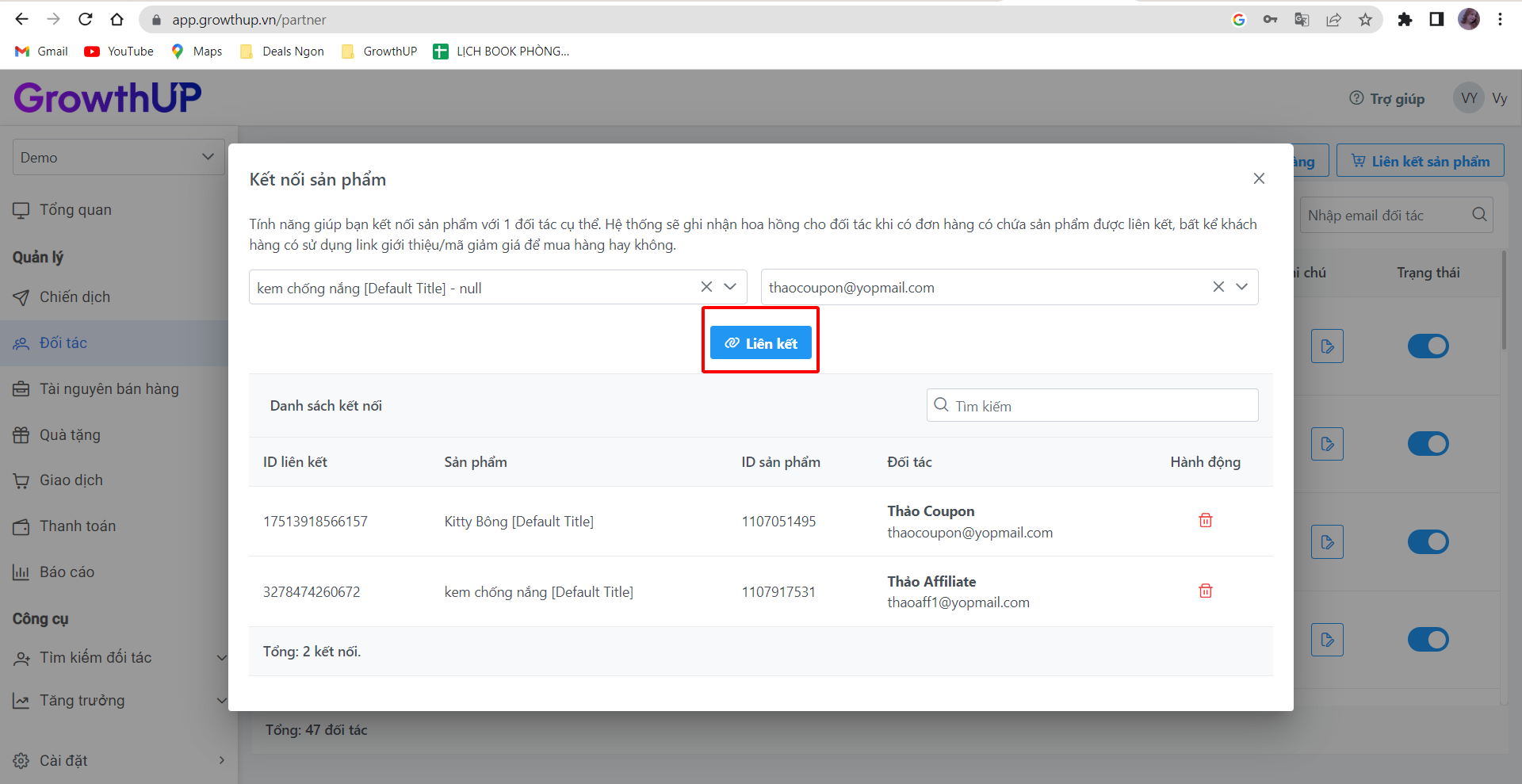Click Liên kết sản phẩm button
The image size is (1522, 784).
(1420, 162)
